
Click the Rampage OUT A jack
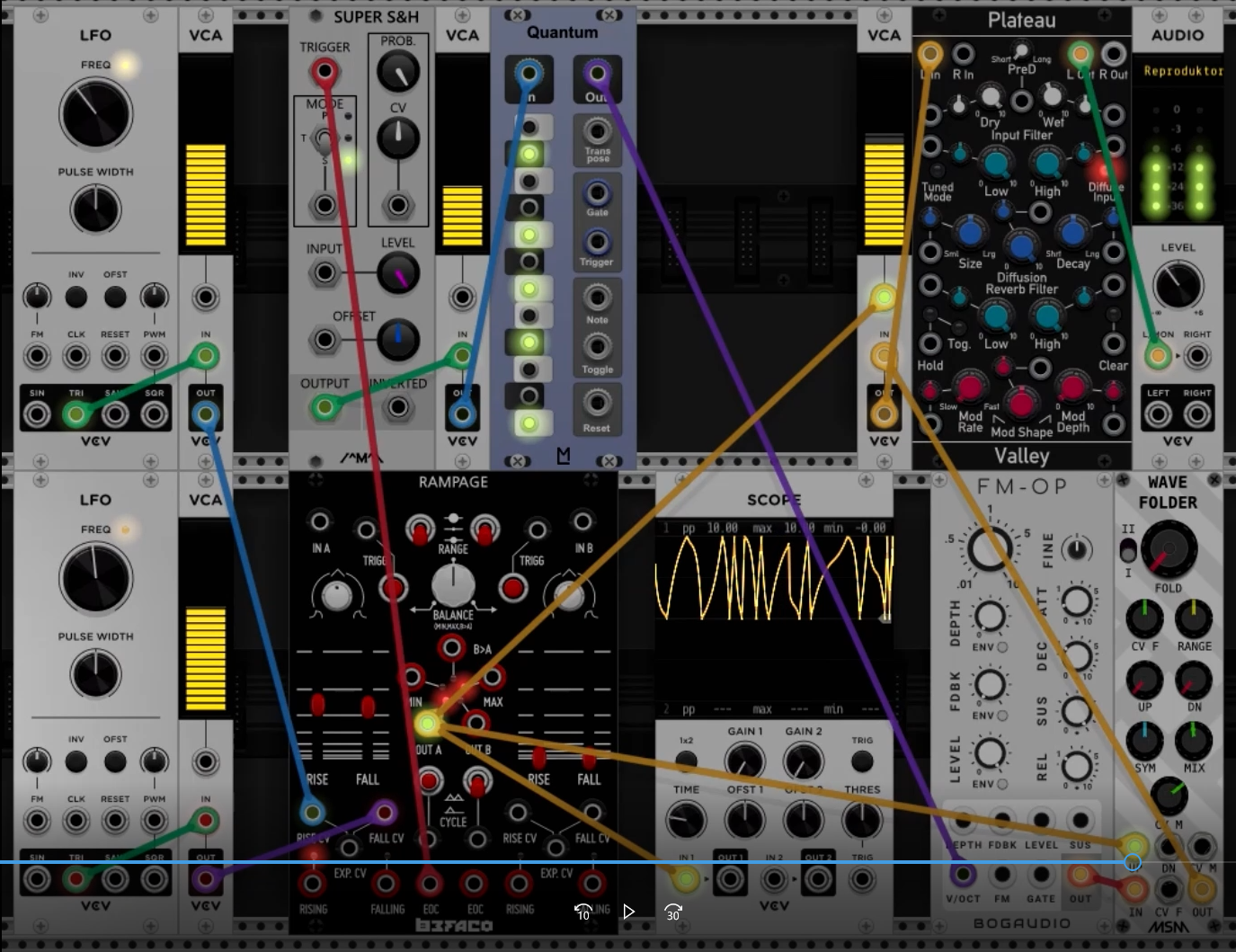pyautogui.click(x=428, y=724)
